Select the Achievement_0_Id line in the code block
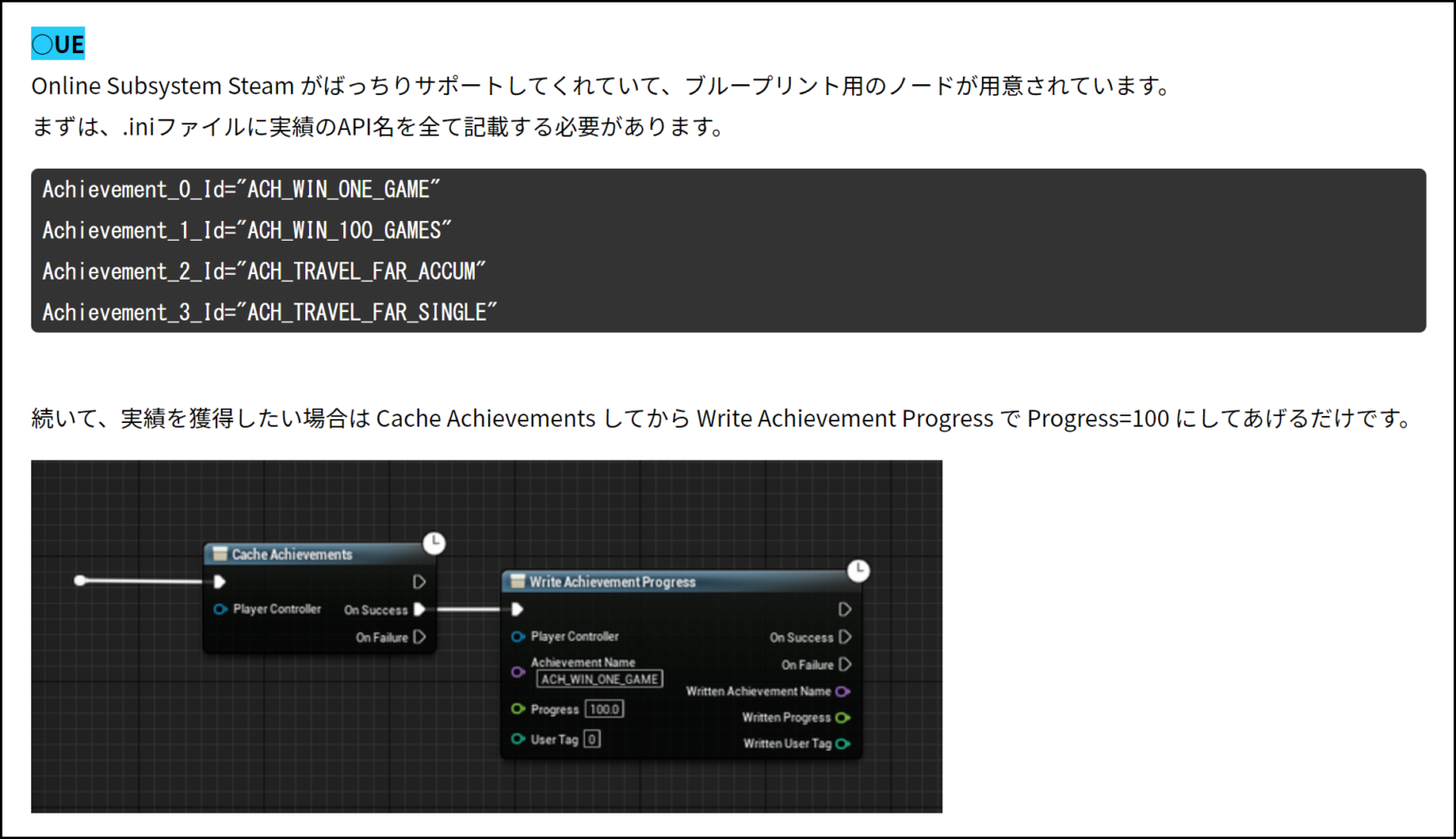The image size is (1456, 839). point(241,189)
